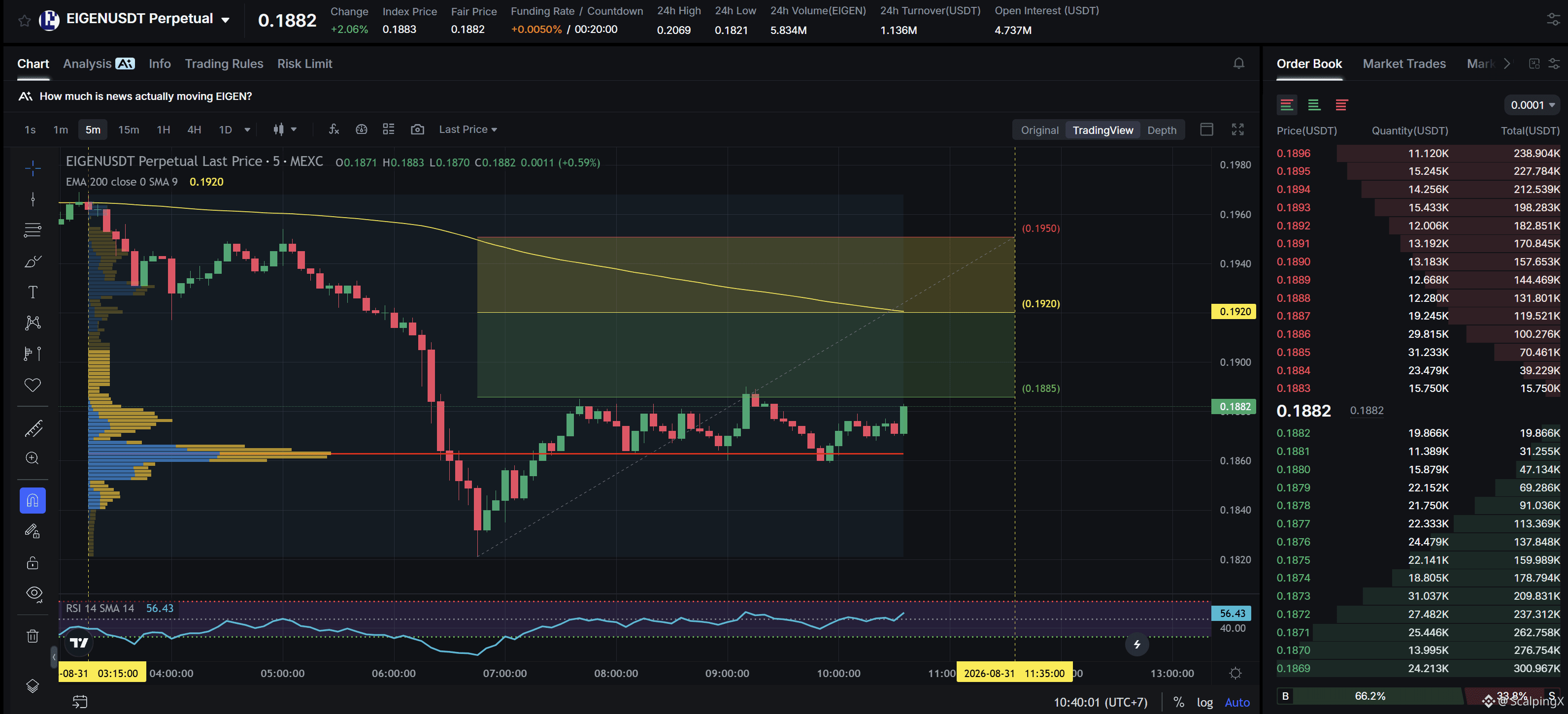Toggle lock all drawings
1568x714 pixels.
click(33, 562)
